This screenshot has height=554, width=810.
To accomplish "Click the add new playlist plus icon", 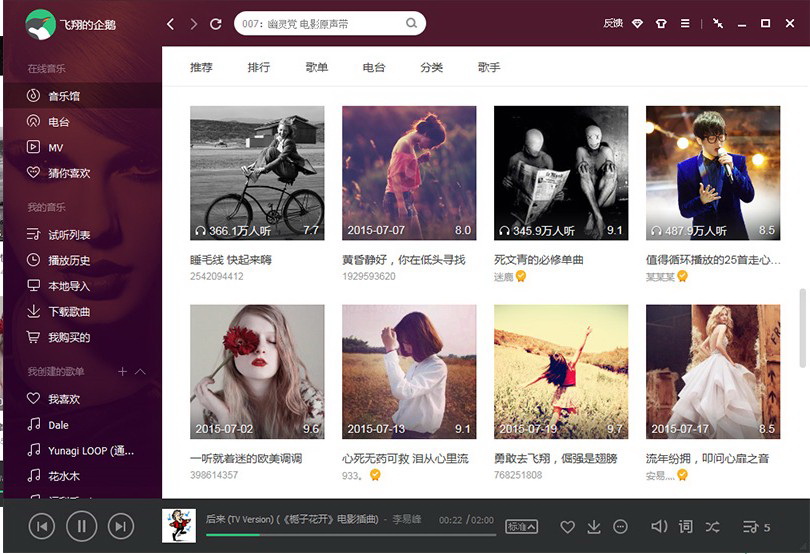I will coord(122,372).
